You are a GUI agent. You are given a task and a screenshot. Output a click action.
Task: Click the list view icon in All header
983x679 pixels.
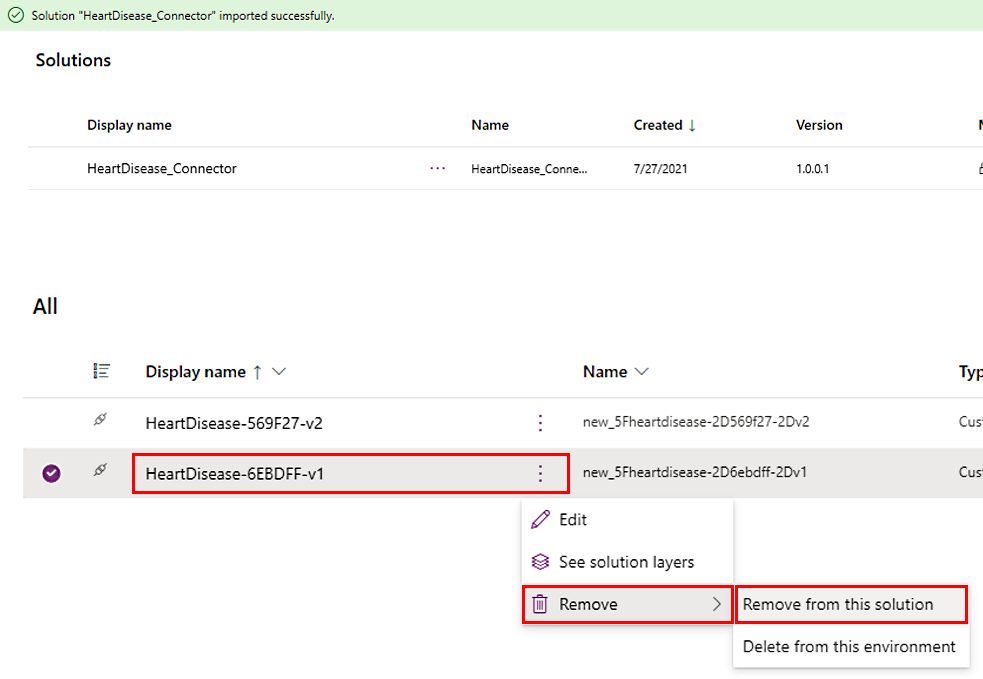[x=102, y=371]
